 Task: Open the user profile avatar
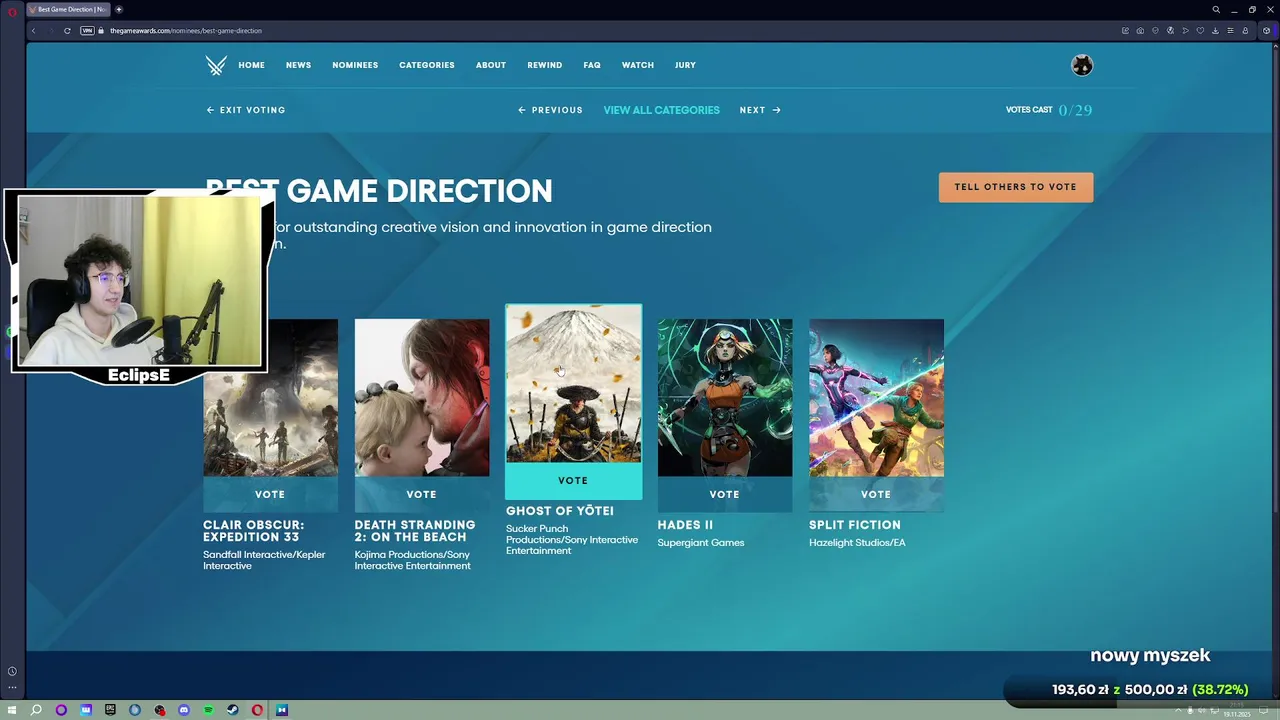[x=1082, y=65]
